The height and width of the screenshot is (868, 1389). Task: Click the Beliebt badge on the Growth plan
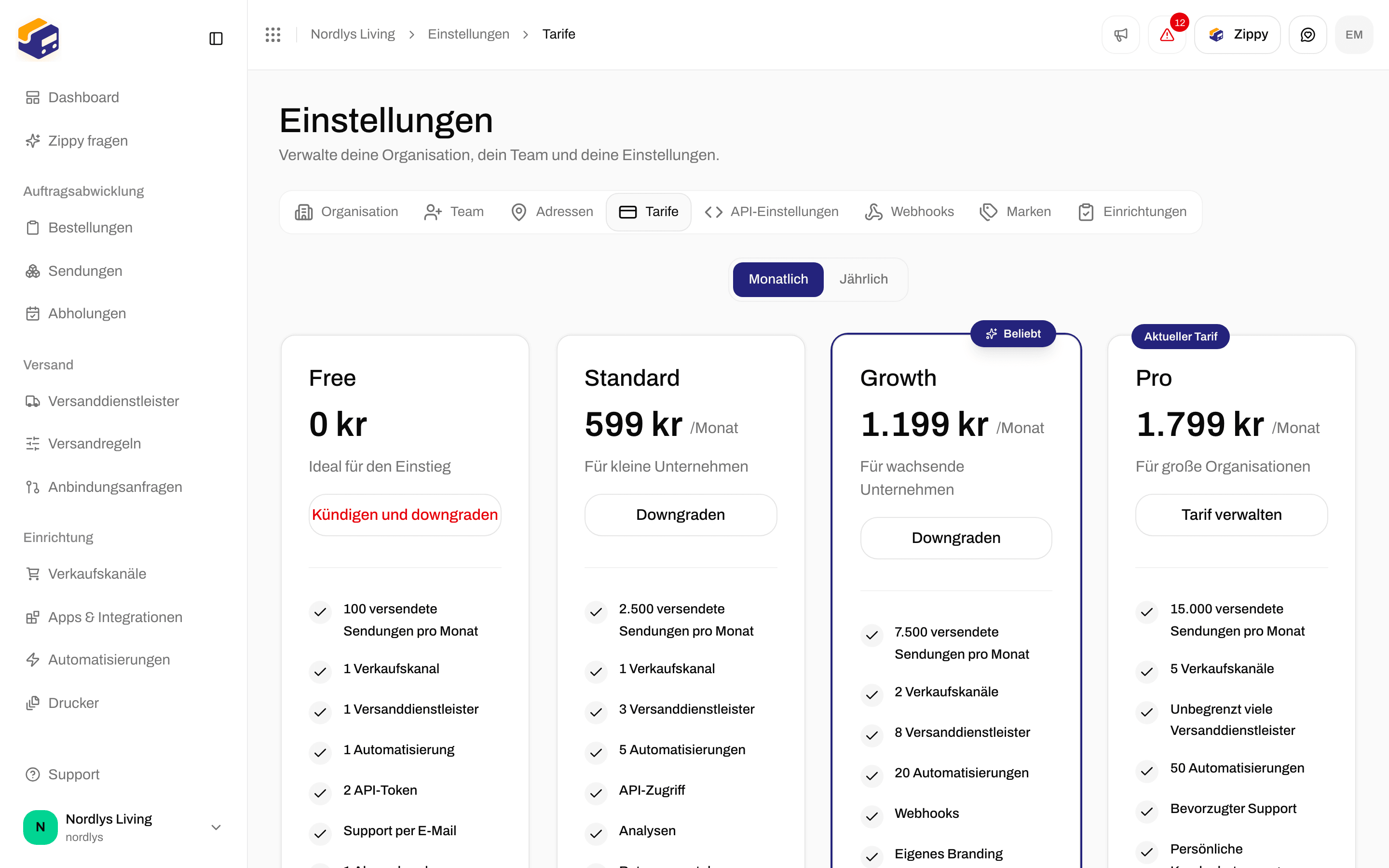click(x=1012, y=334)
